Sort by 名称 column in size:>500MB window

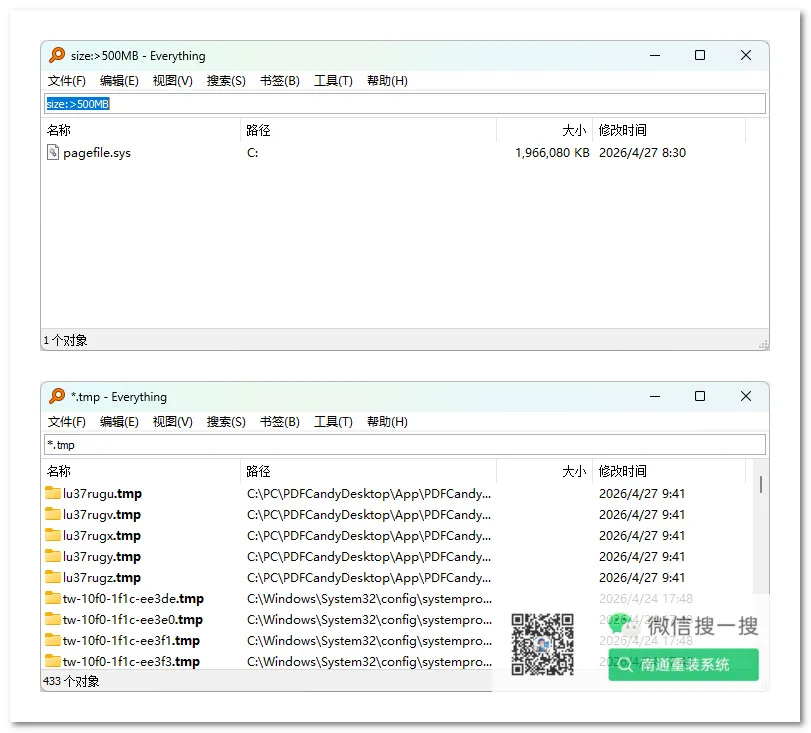pos(141,130)
